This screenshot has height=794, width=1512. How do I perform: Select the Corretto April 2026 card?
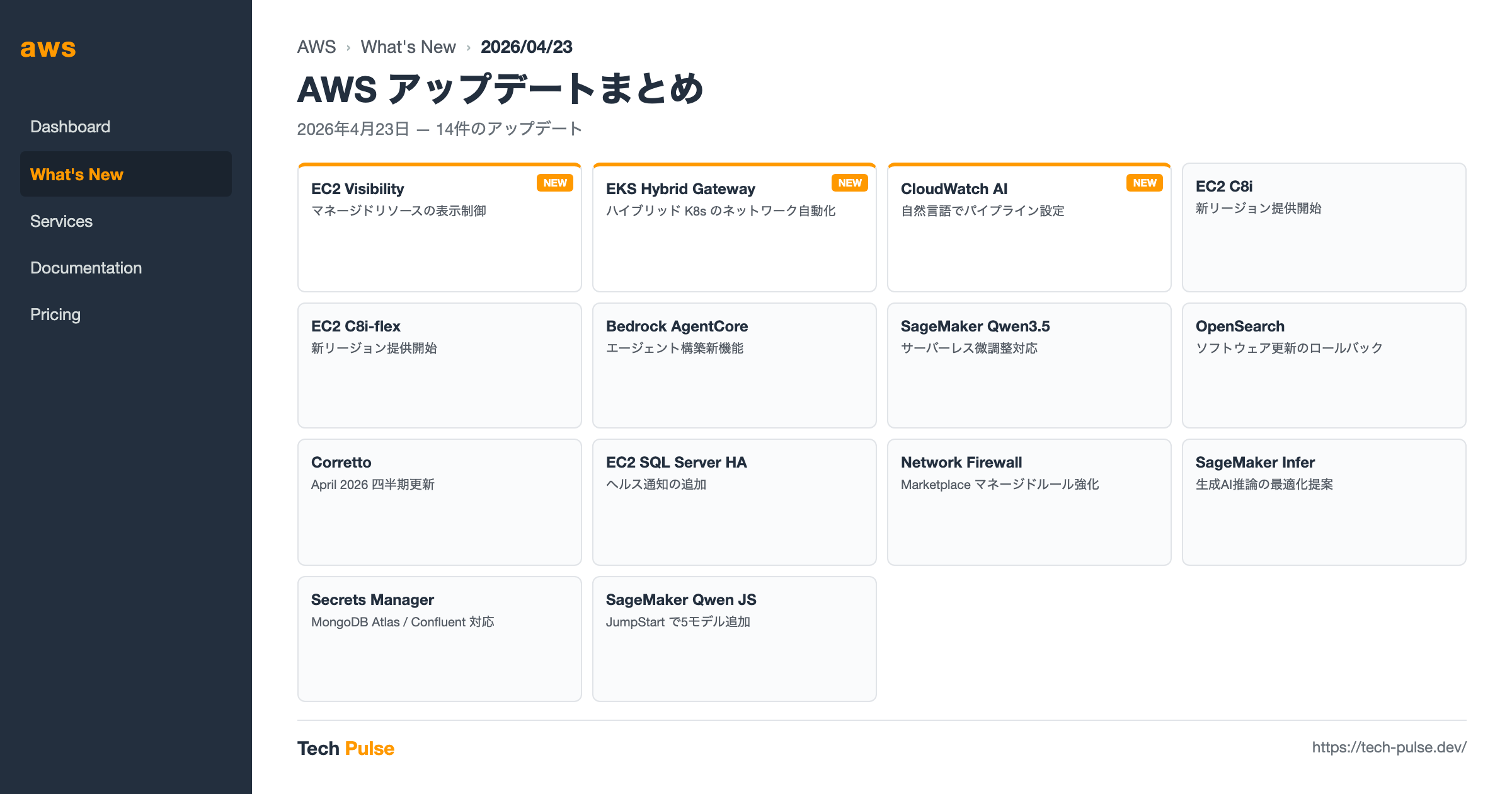tap(440, 502)
